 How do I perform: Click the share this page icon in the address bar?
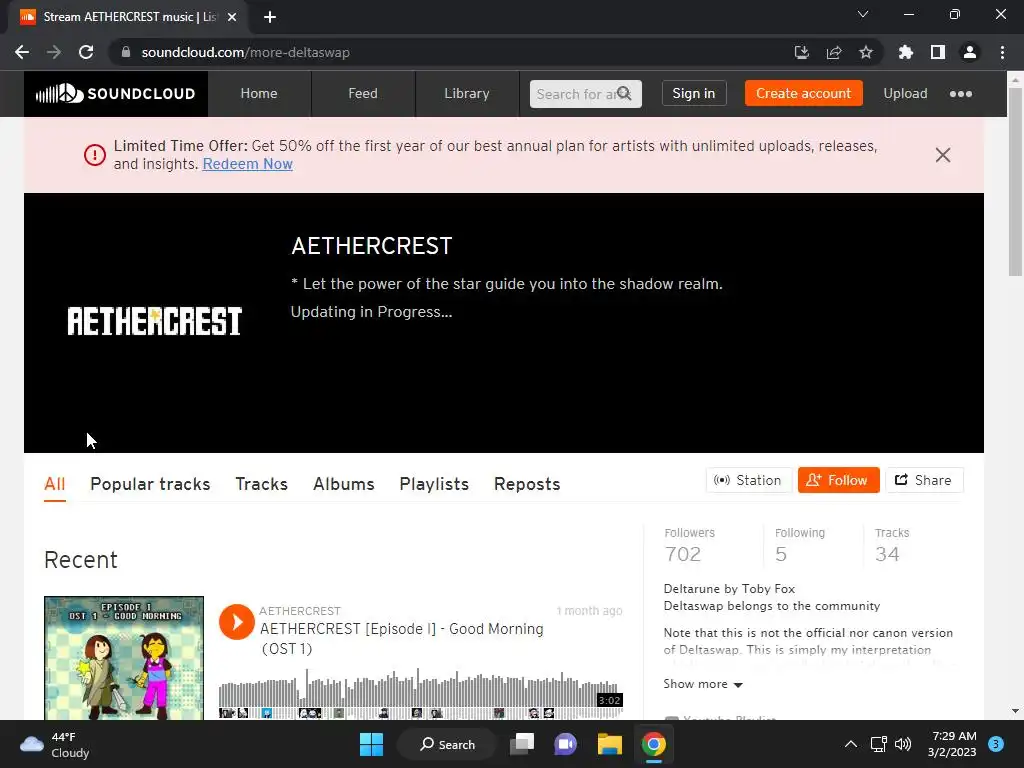tap(834, 52)
